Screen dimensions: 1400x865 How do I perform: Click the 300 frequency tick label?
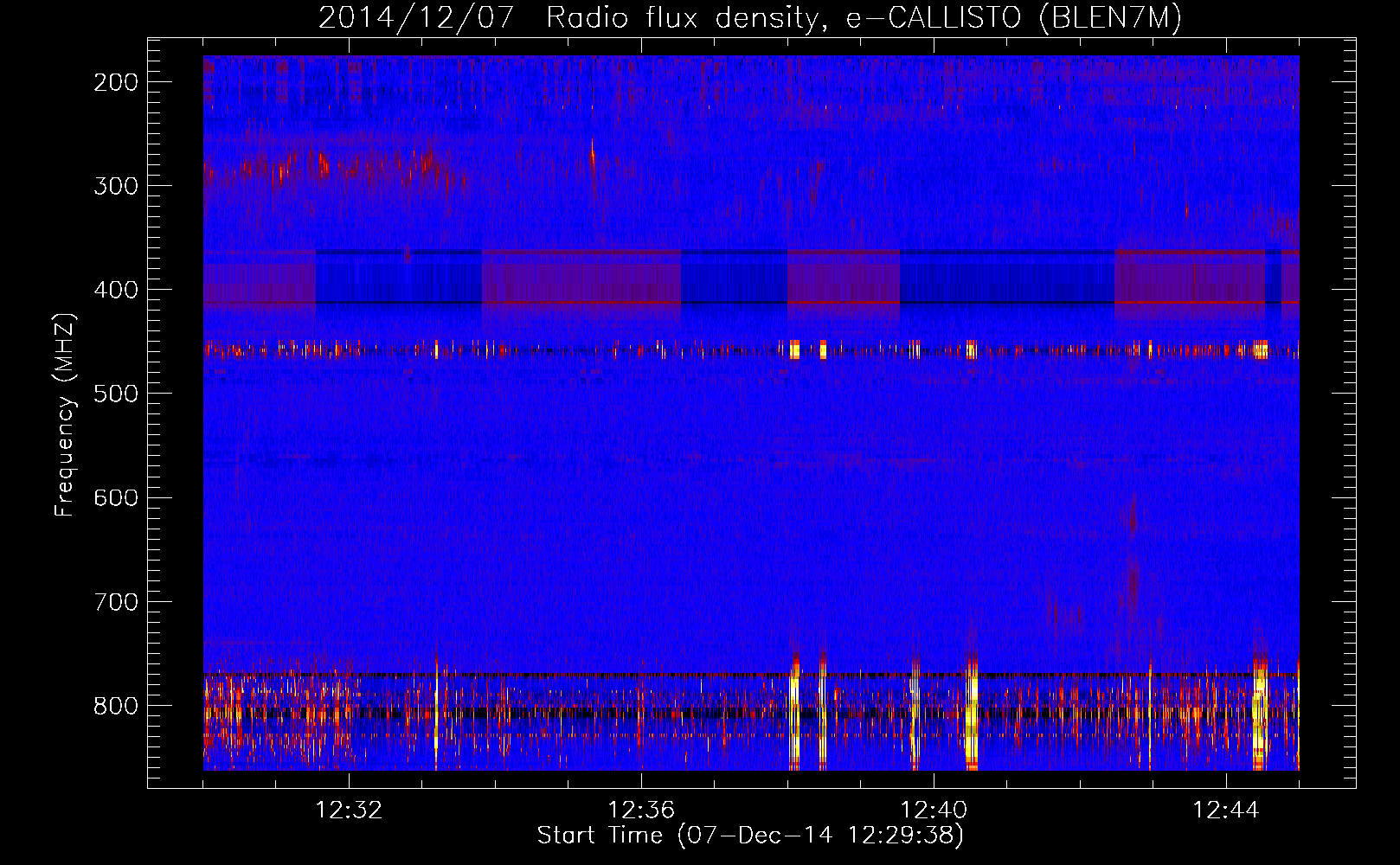coord(116,186)
